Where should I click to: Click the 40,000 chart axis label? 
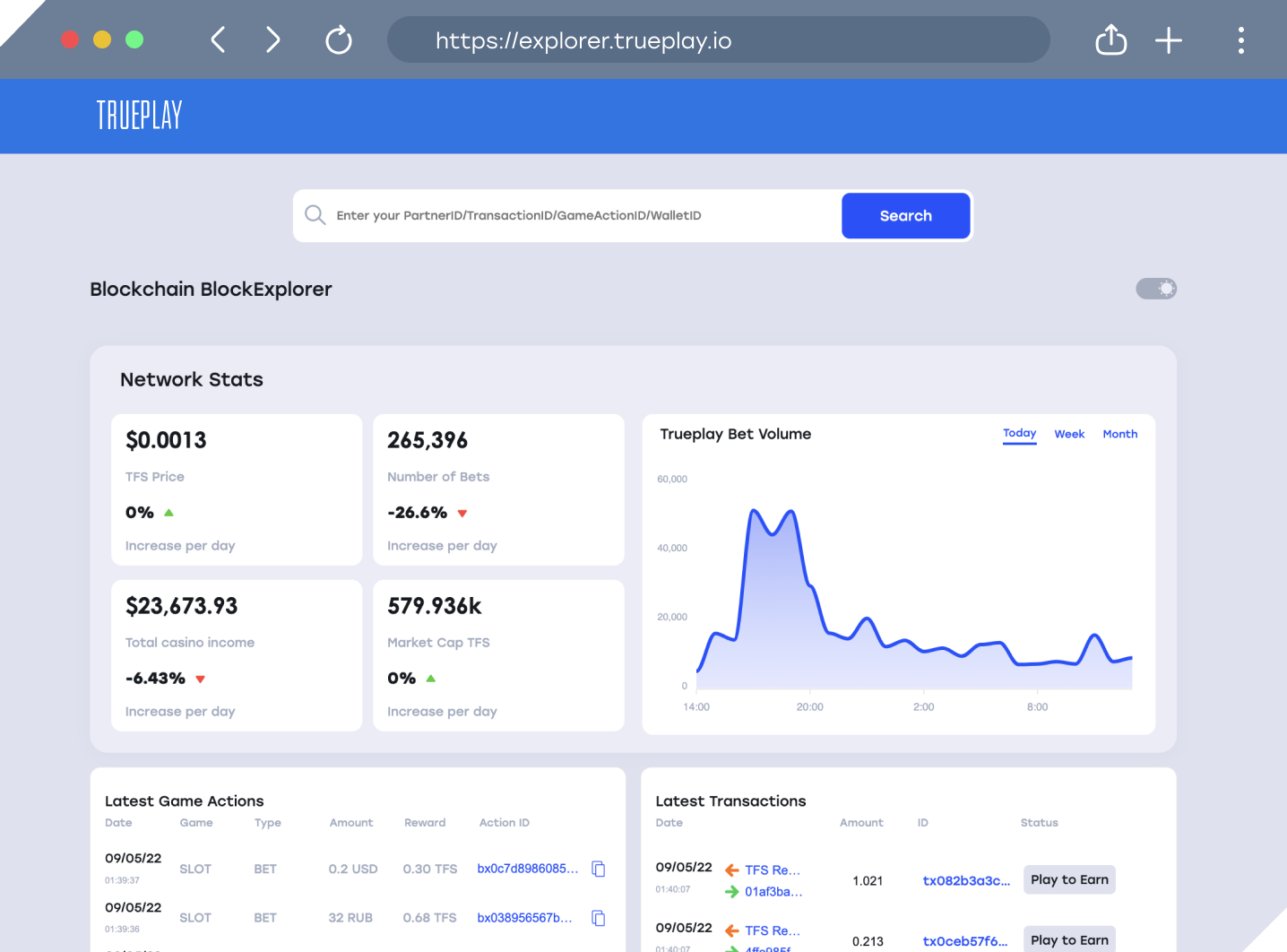[672, 548]
